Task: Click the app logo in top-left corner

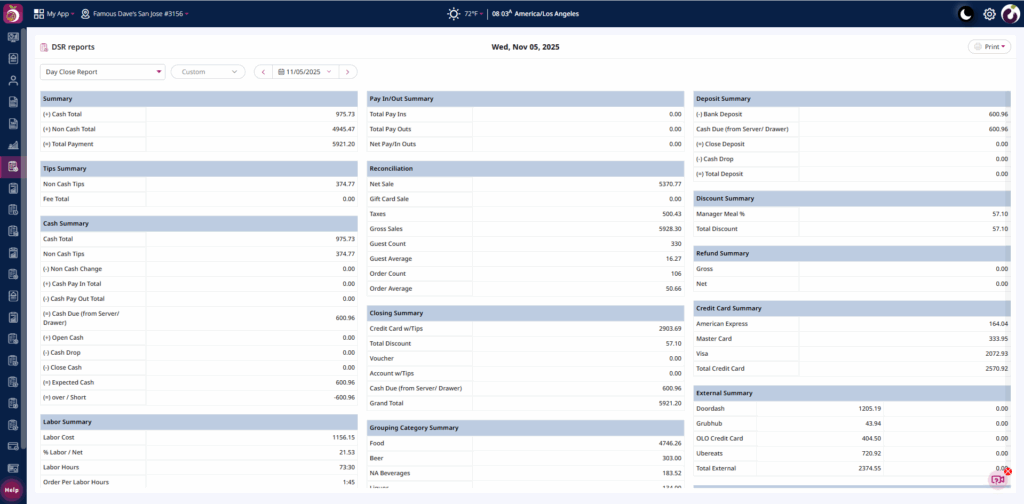Action: [13, 14]
